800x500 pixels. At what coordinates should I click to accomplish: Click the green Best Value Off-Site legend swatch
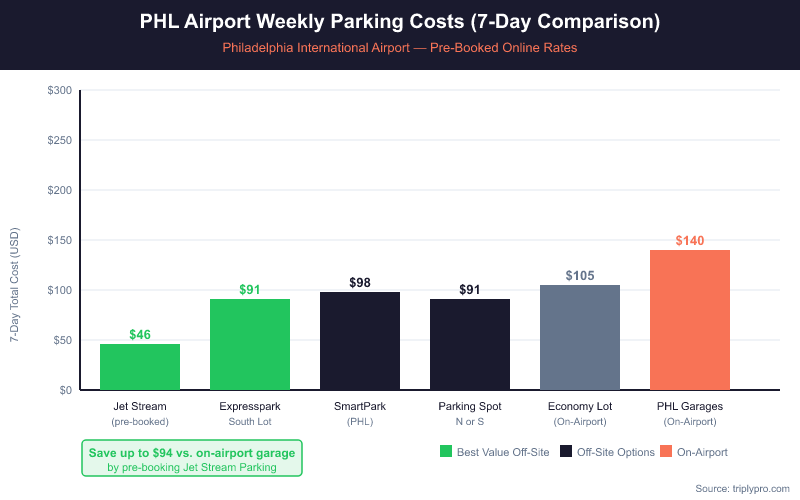click(446, 452)
